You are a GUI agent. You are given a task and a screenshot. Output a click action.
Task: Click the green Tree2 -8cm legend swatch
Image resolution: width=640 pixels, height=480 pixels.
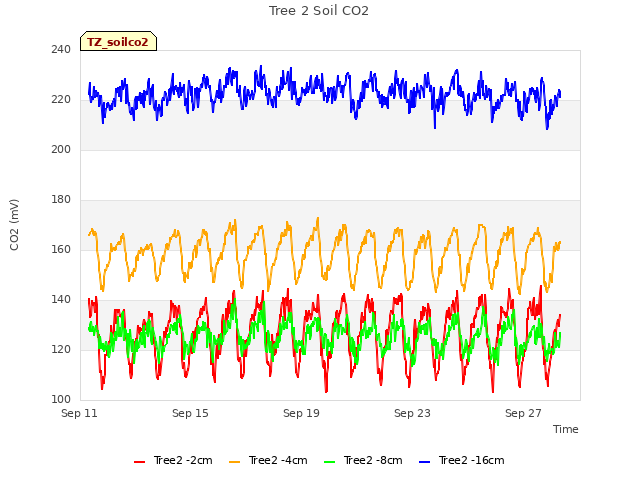click(x=329, y=462)
